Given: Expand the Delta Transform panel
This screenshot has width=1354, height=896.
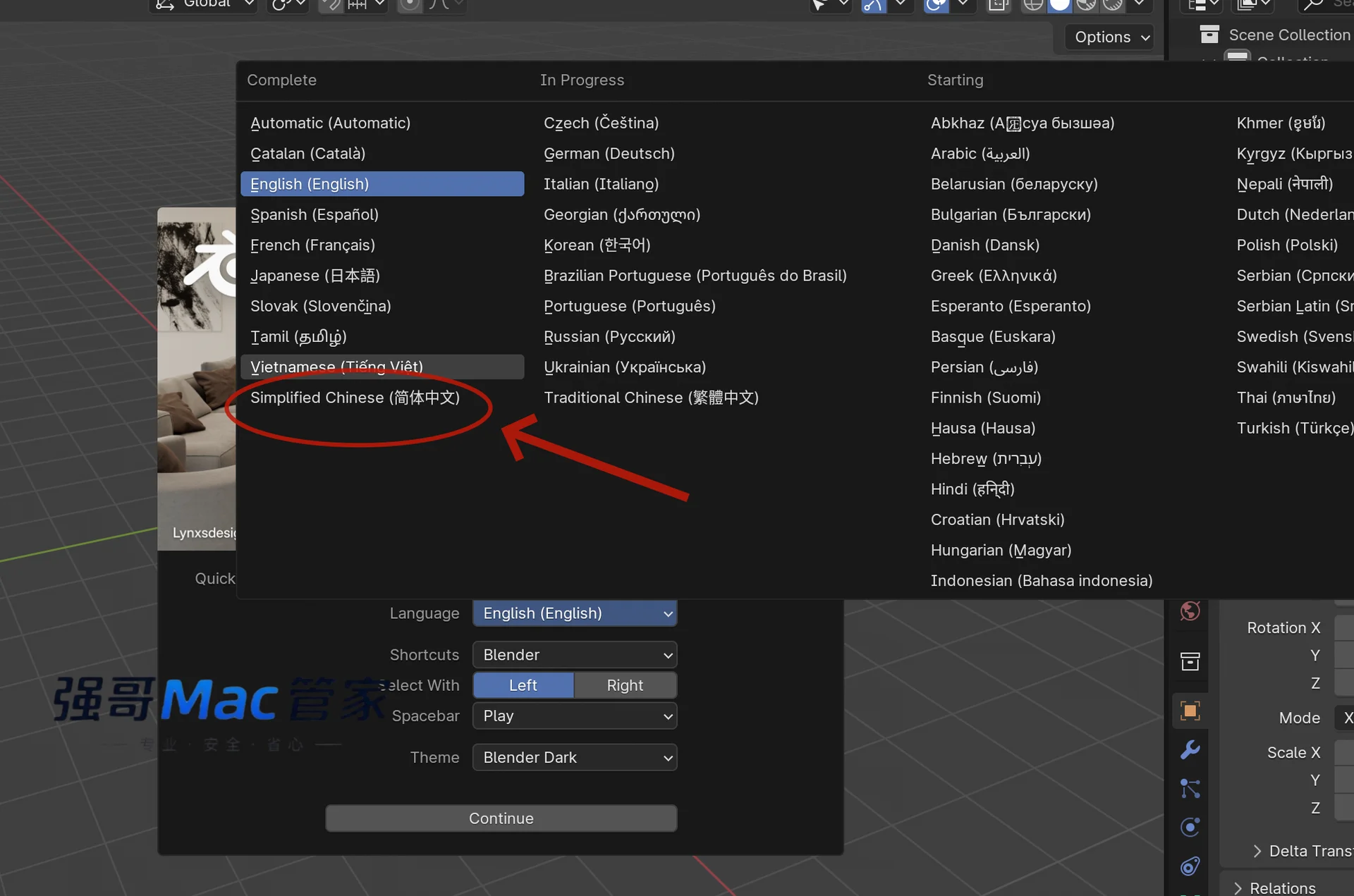Looking at the screenshot, I should [1302, 851].
